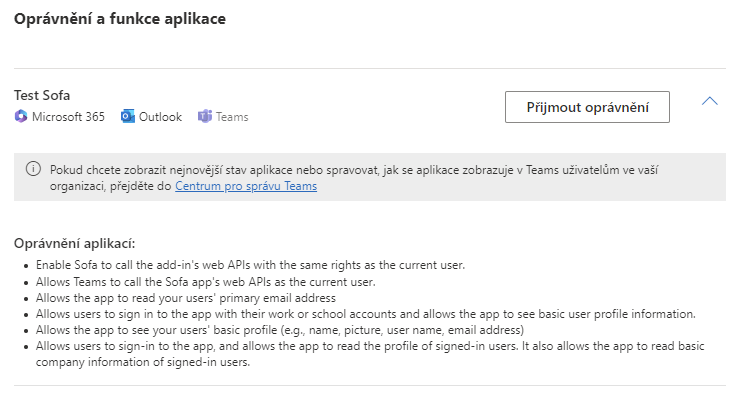Click the work or school accounts permission
The image size is (735, 393).
tap(366, 314)
